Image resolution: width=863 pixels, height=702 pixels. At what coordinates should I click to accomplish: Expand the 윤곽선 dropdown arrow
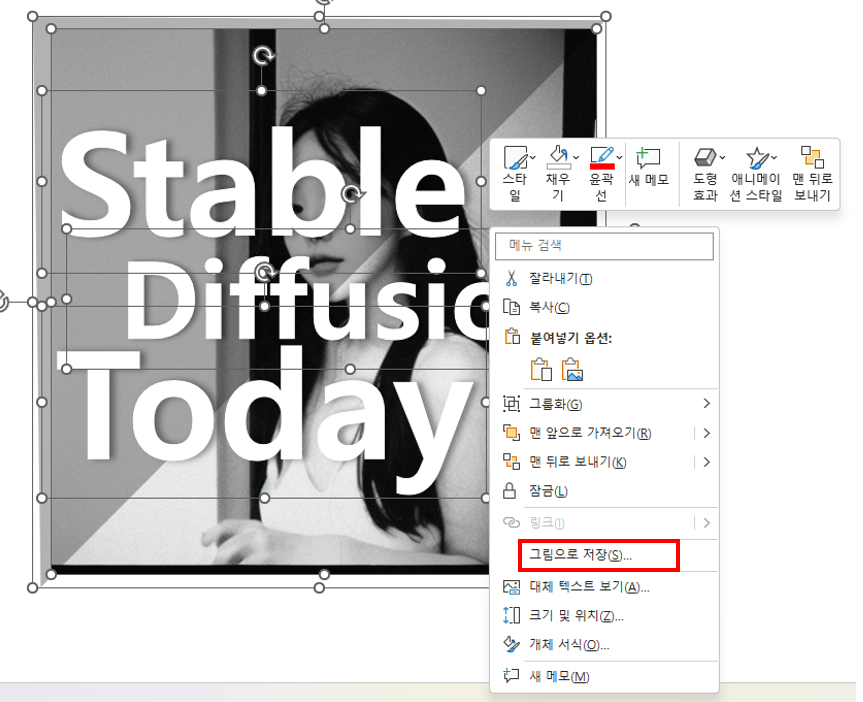619,157
